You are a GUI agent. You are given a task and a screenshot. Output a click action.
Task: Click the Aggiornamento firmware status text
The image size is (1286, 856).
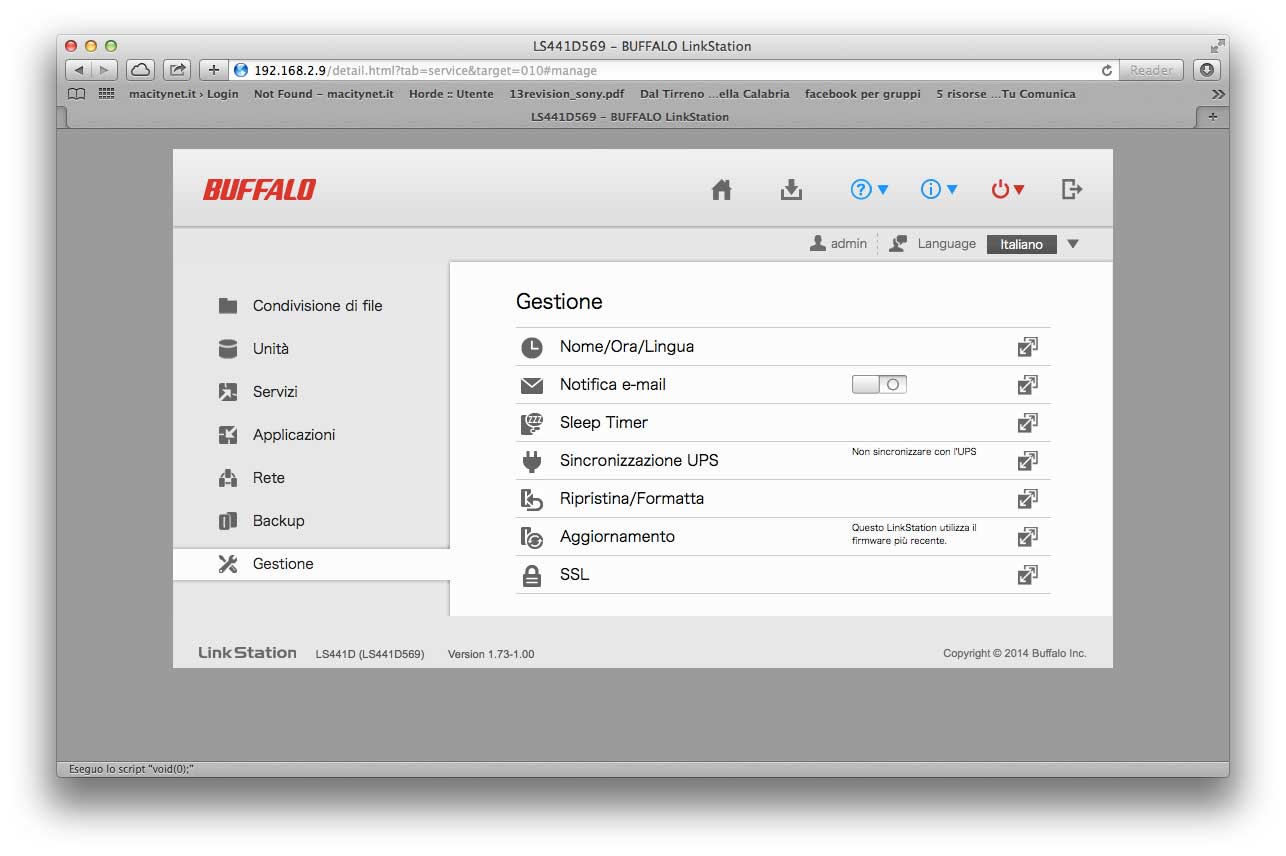[914, 534]
